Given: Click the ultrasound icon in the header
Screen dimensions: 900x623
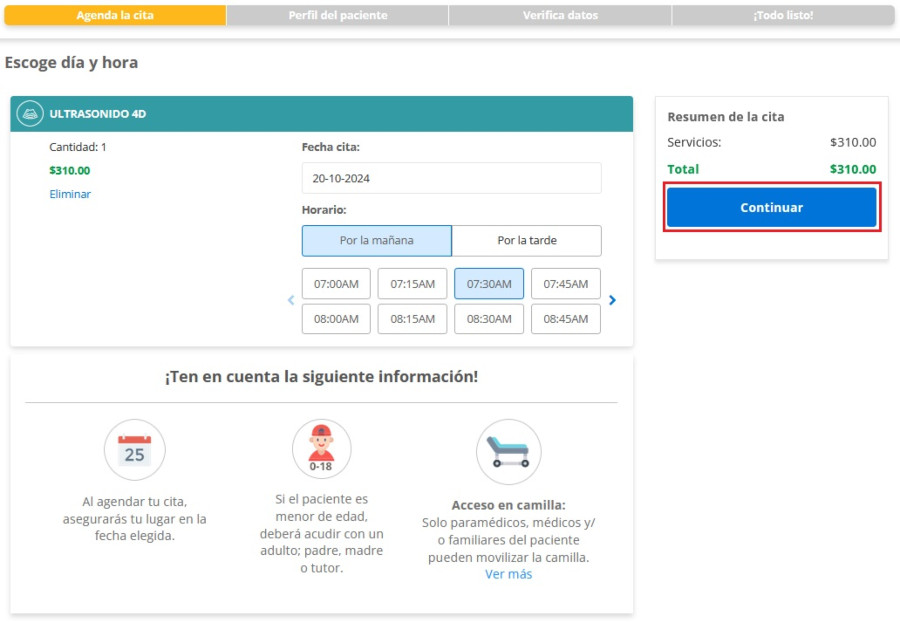Looking at the screenshot, I should tap(31, 114).
